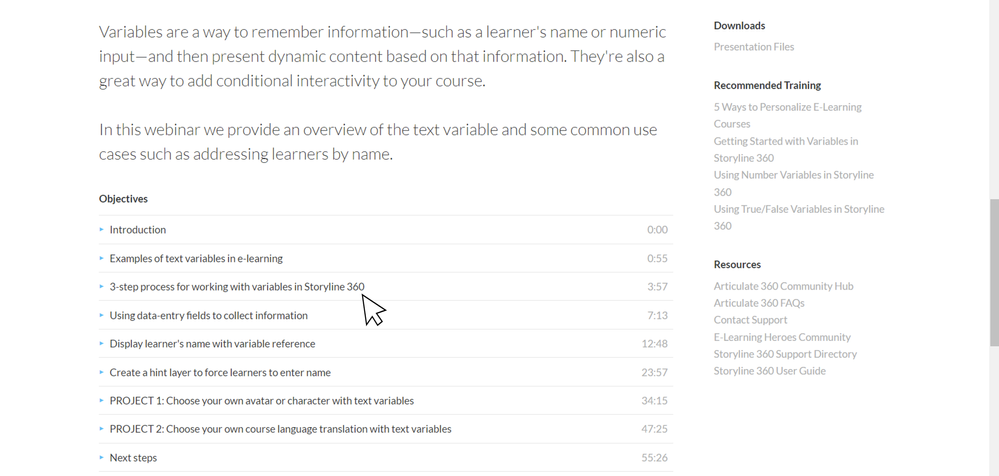
Task: Open the Storyline 360 User Guide
Action: (x=769, y=371)
